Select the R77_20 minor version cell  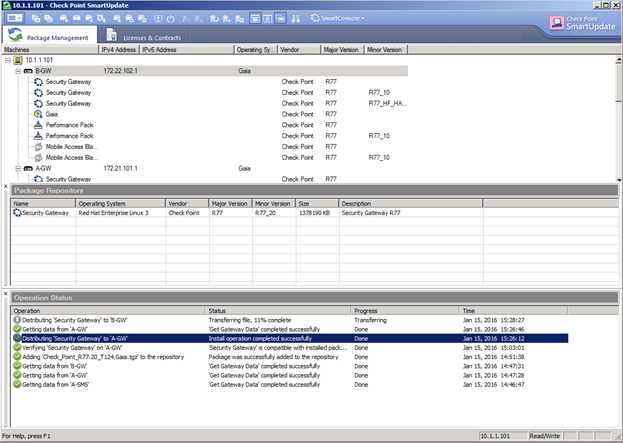[274, 213]
